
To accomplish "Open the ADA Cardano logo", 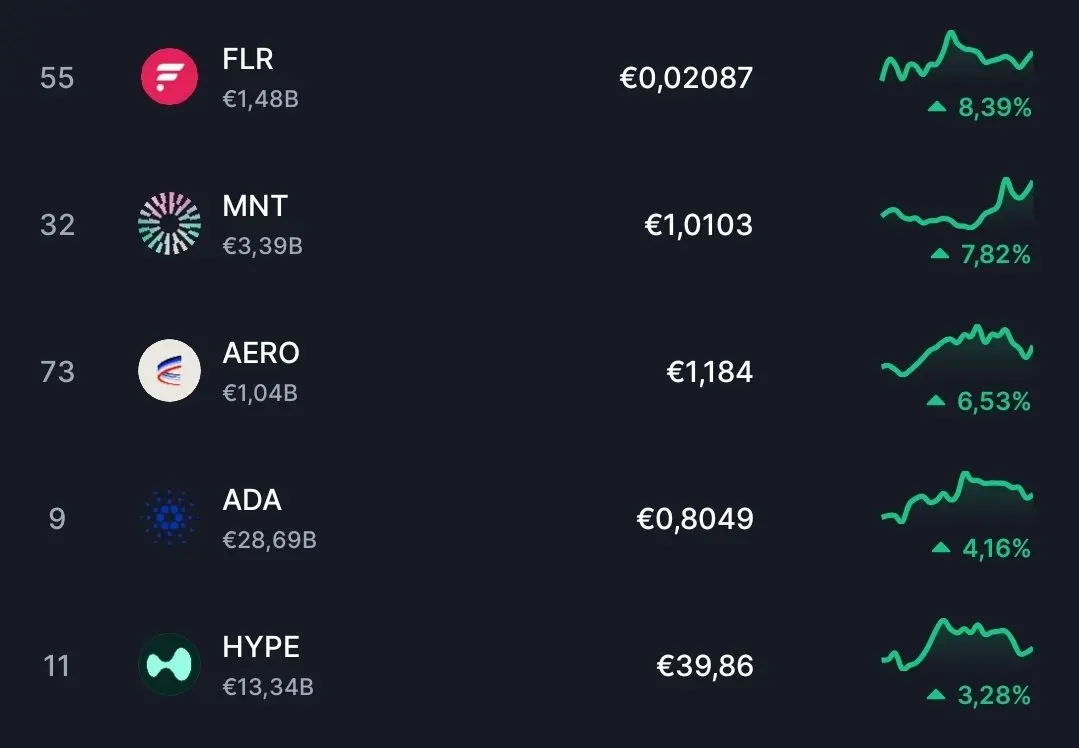I will click(x=169, y=517).
